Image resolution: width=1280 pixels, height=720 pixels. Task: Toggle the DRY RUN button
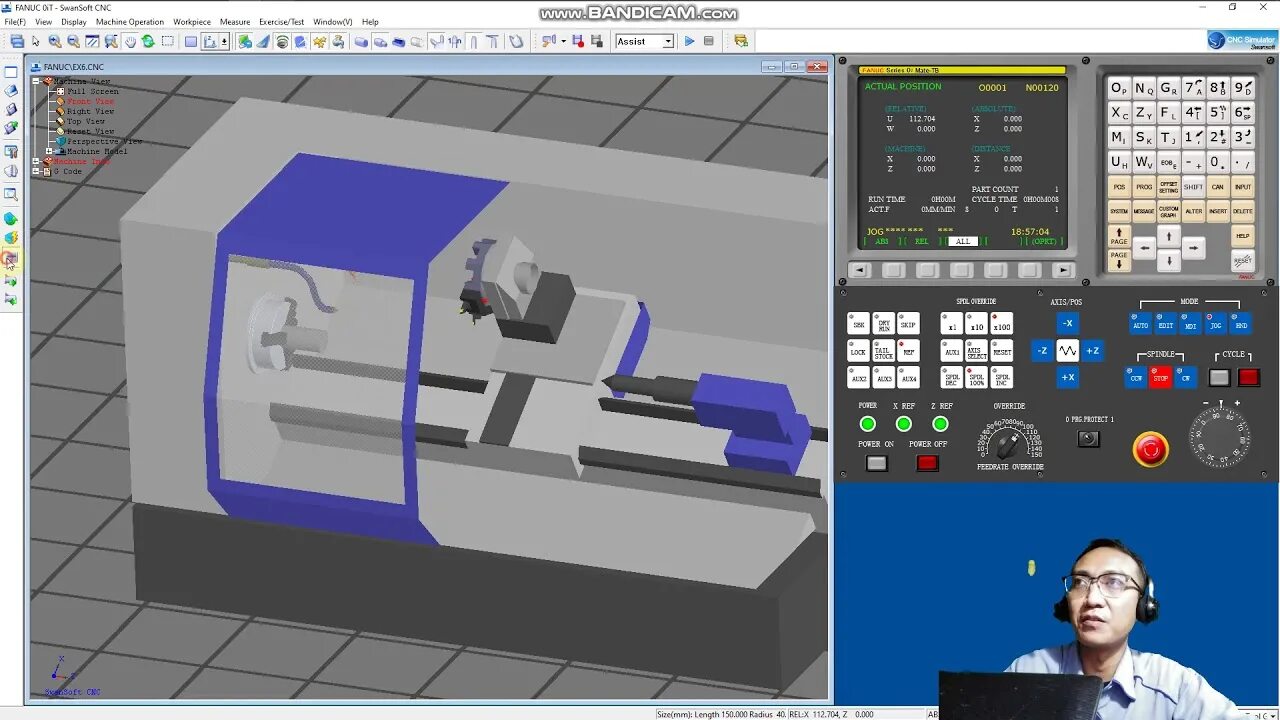coord(884,323)
